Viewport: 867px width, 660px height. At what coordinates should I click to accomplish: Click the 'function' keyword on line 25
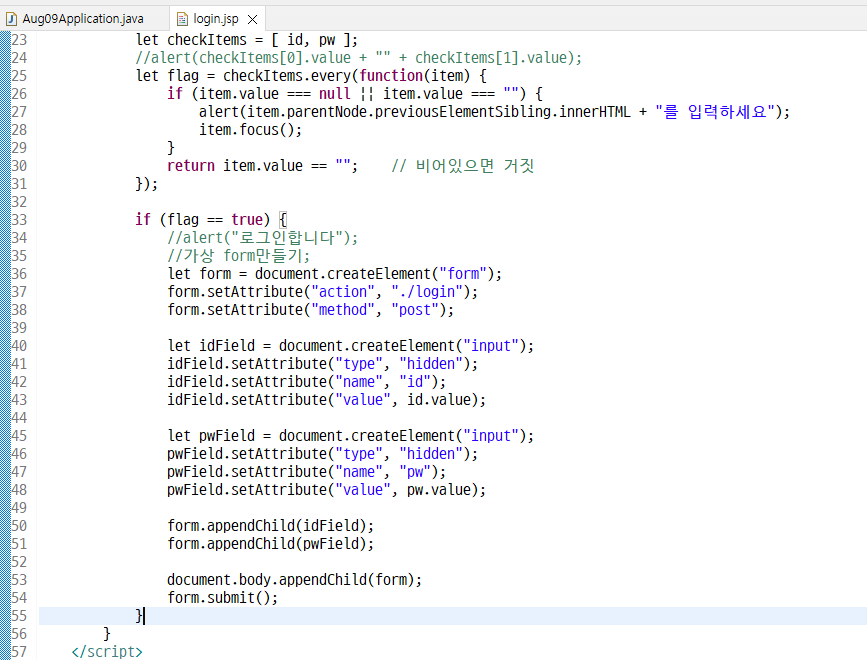point(391,76)
